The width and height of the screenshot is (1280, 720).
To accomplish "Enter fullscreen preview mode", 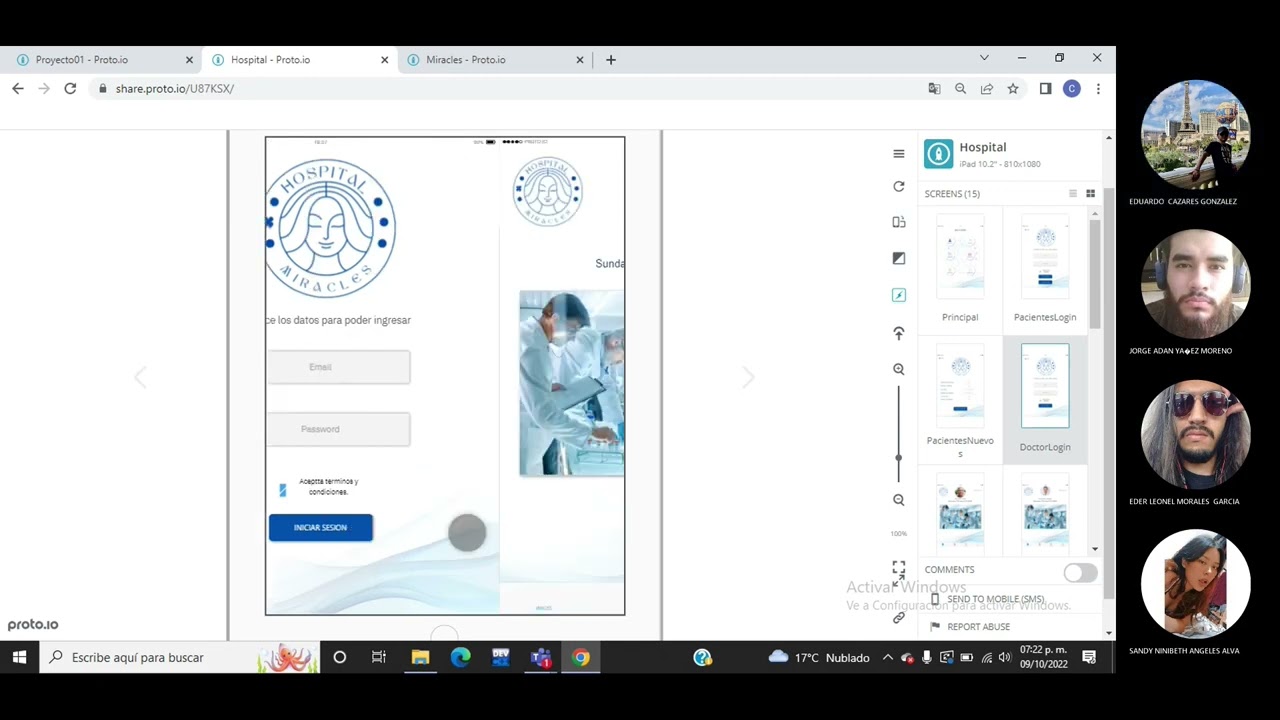I will [899, 567].
